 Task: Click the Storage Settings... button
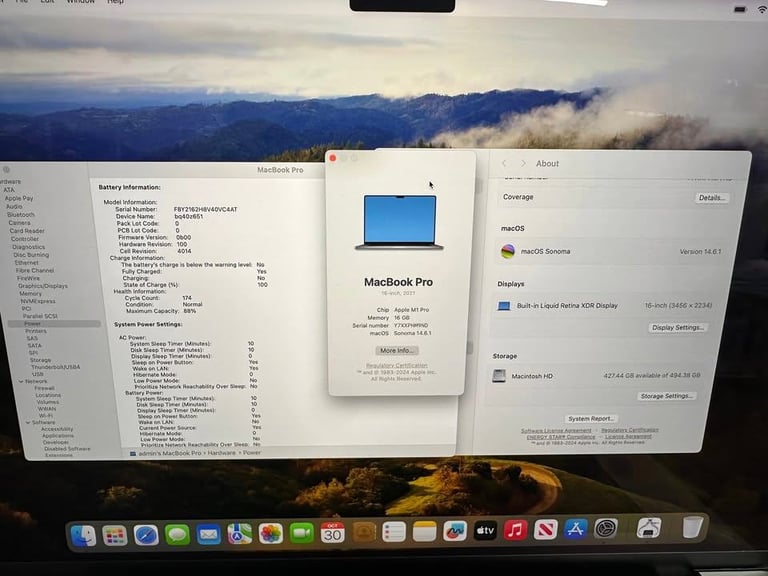[667, 396]
